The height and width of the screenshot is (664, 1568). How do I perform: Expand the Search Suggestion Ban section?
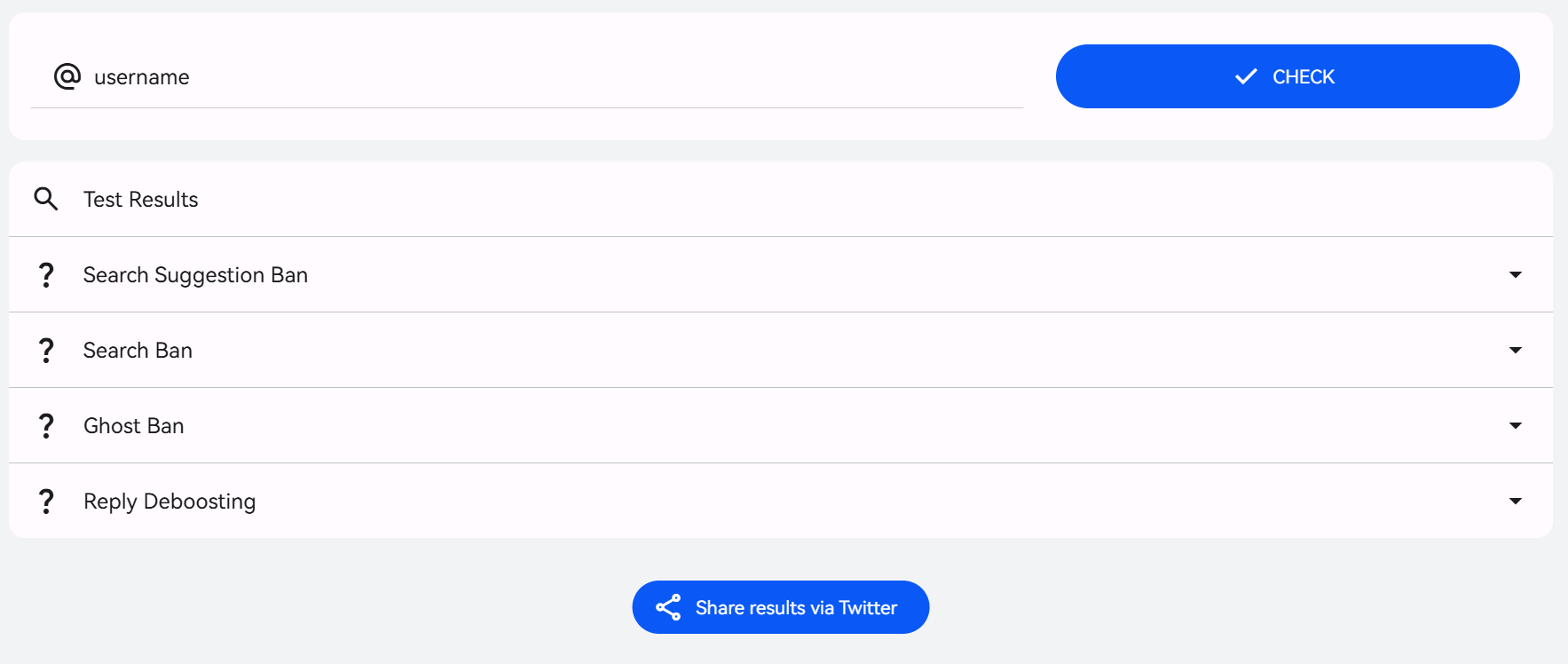(x=1514, y=275)
